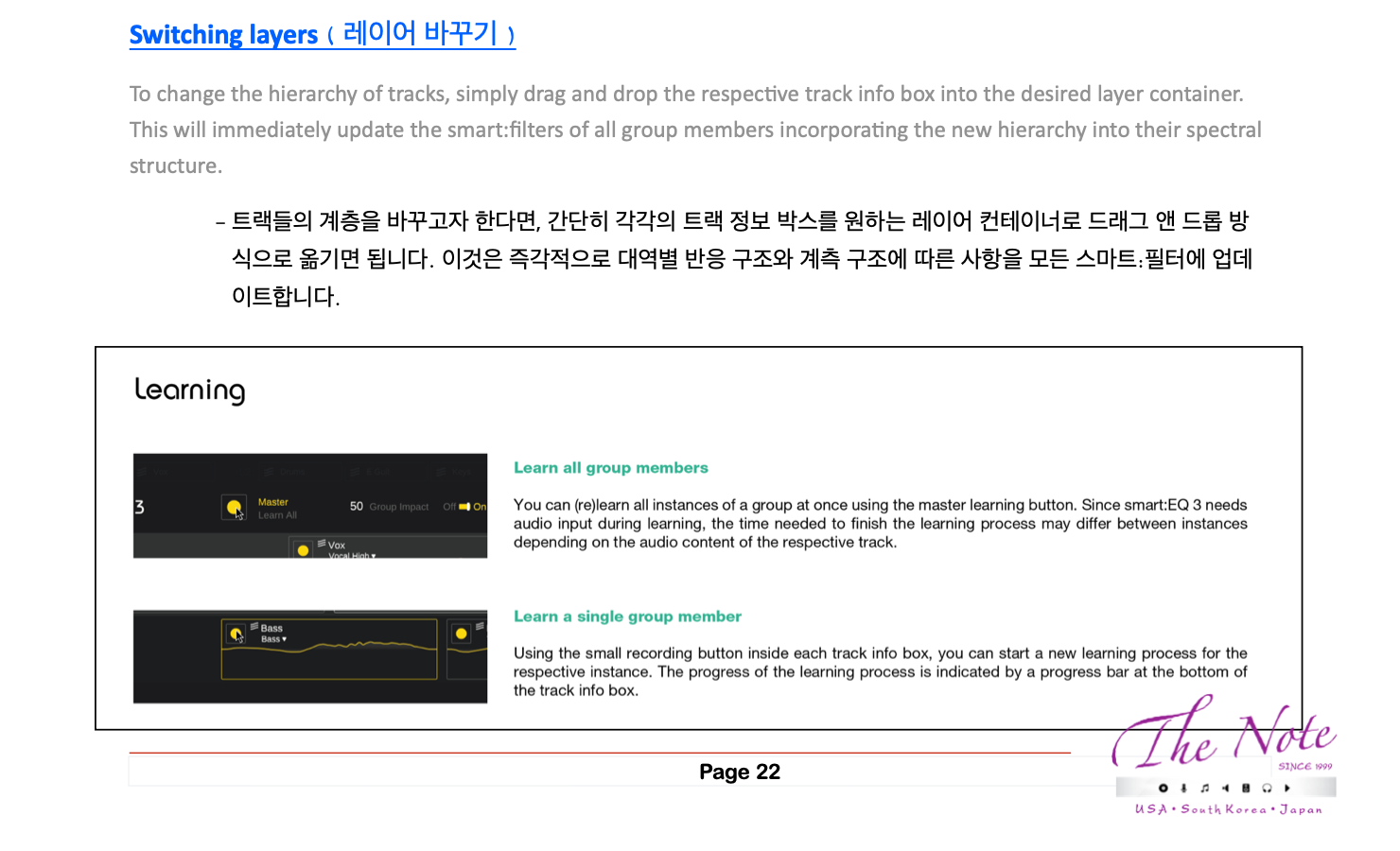Click the layer stack icon beside Bass
This screenshot has height=851, width=1400.
click(254, 626)
